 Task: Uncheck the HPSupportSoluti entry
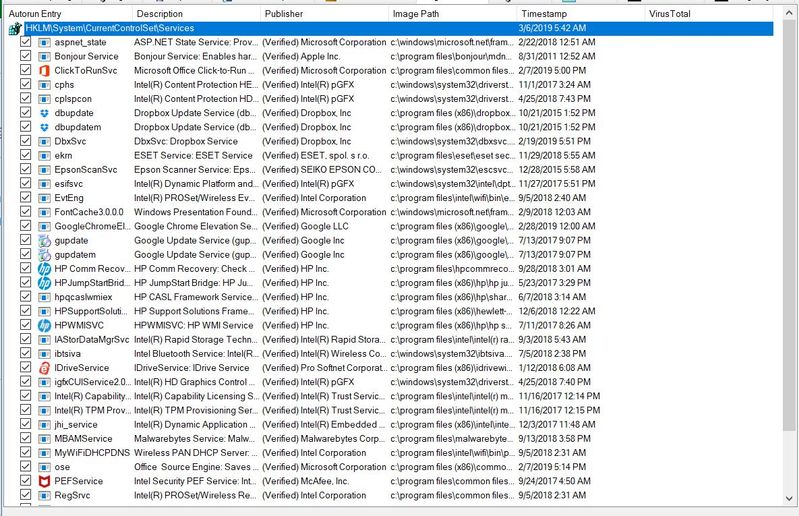[x=25, y=311]
